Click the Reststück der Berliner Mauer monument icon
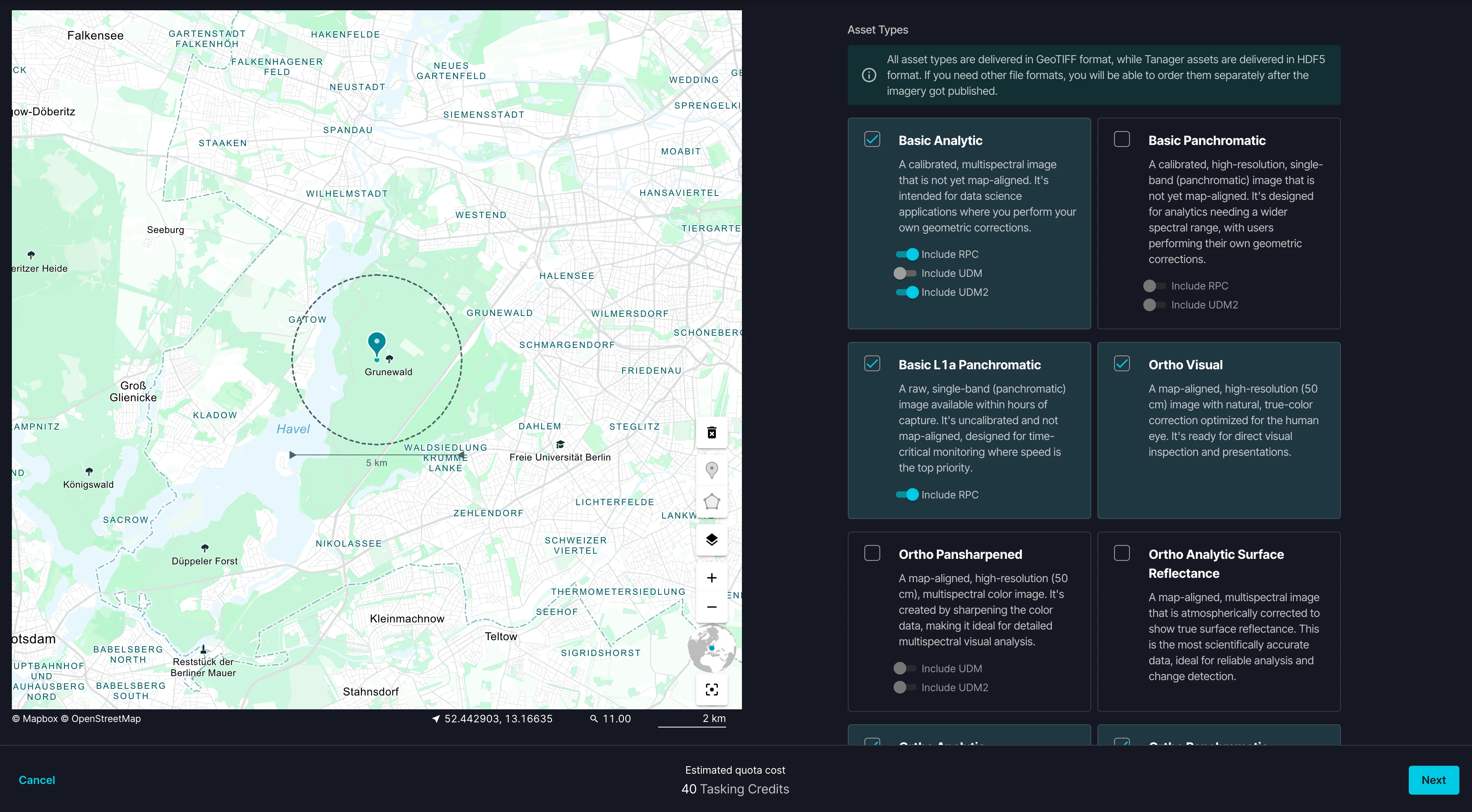1472x812 pixels. click(x=203, y=649)
